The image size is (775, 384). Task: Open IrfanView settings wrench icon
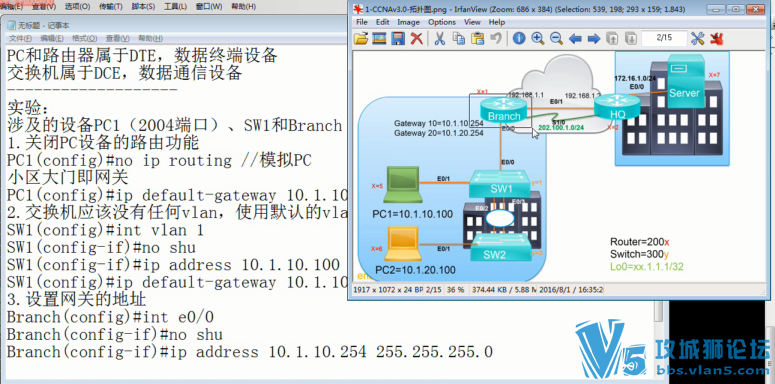point(697,39)
